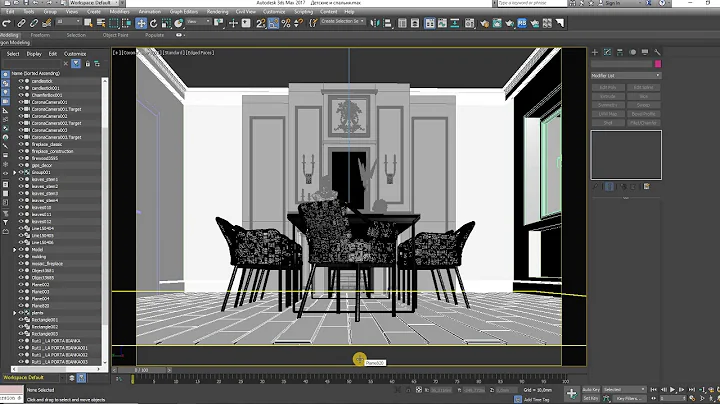Click the Set Key button
Image resolution: width=720 pixels, height=404 pixels.
pyautogui.click(x=591, y=398)
